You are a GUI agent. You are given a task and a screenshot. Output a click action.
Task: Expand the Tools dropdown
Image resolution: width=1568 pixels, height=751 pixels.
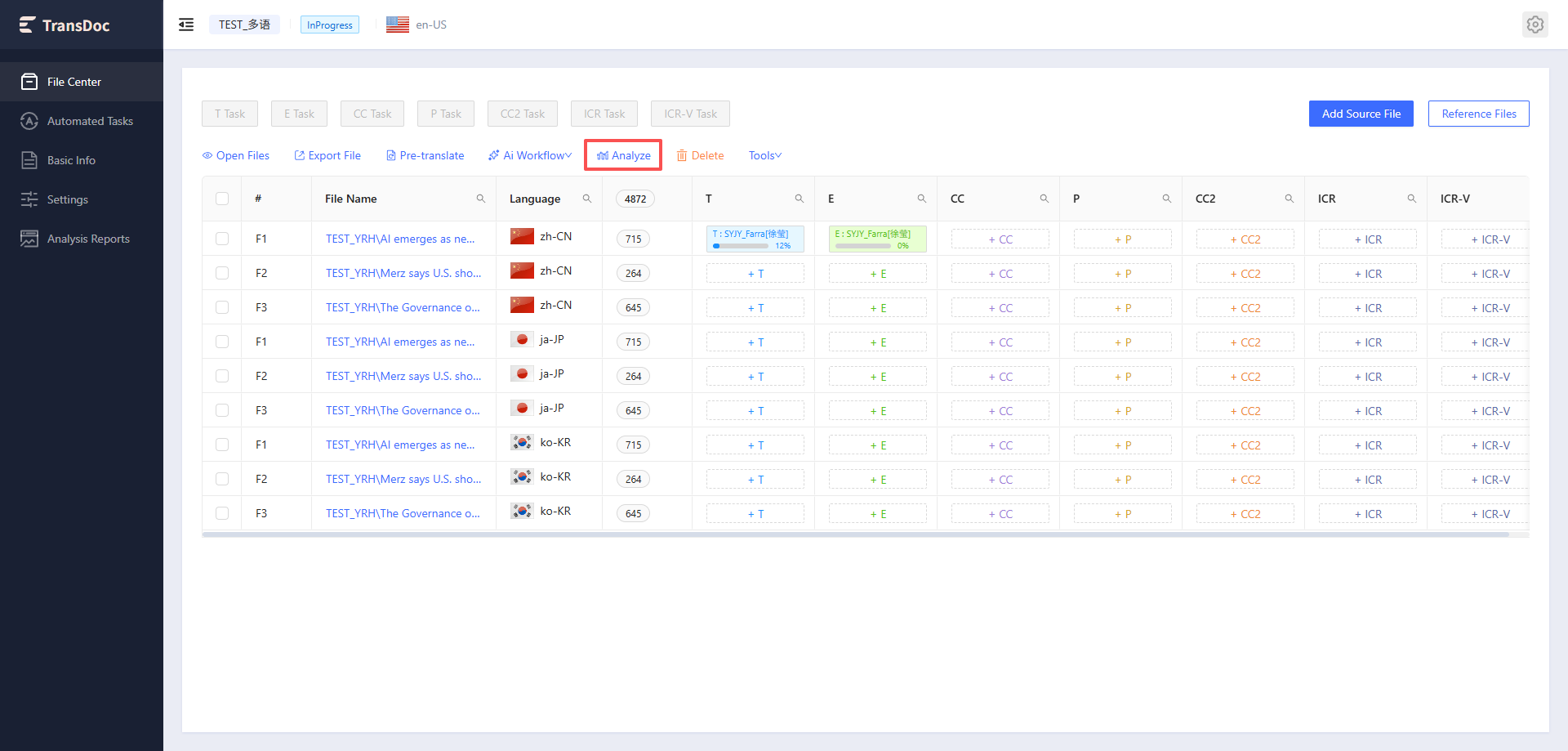[765, 155]
